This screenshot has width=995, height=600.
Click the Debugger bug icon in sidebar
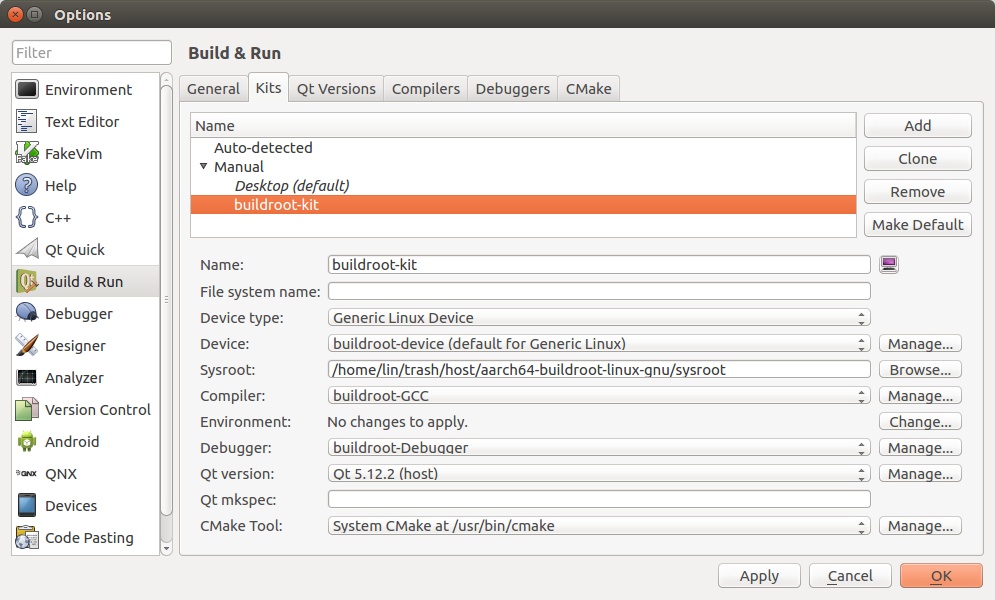pyautogui.click(x=27, y=314)
